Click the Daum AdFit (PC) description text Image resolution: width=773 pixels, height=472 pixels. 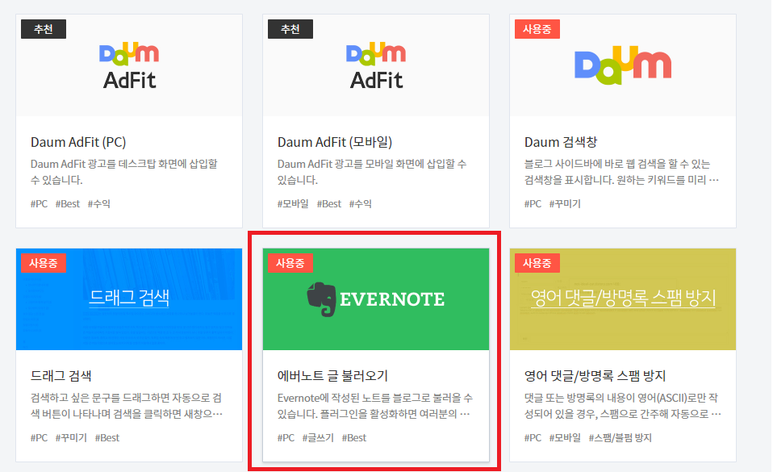click(124, 172)
